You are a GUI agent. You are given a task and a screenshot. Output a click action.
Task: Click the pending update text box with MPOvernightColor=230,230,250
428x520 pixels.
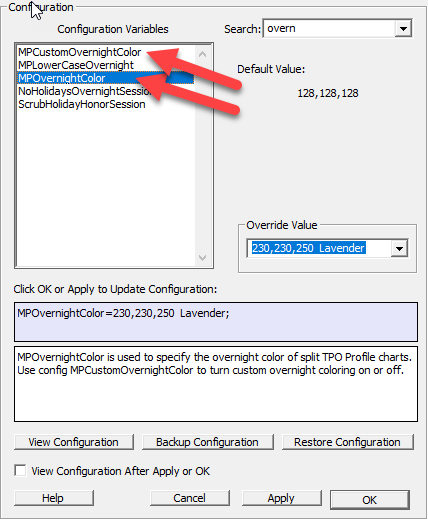(x=216, y=322)
